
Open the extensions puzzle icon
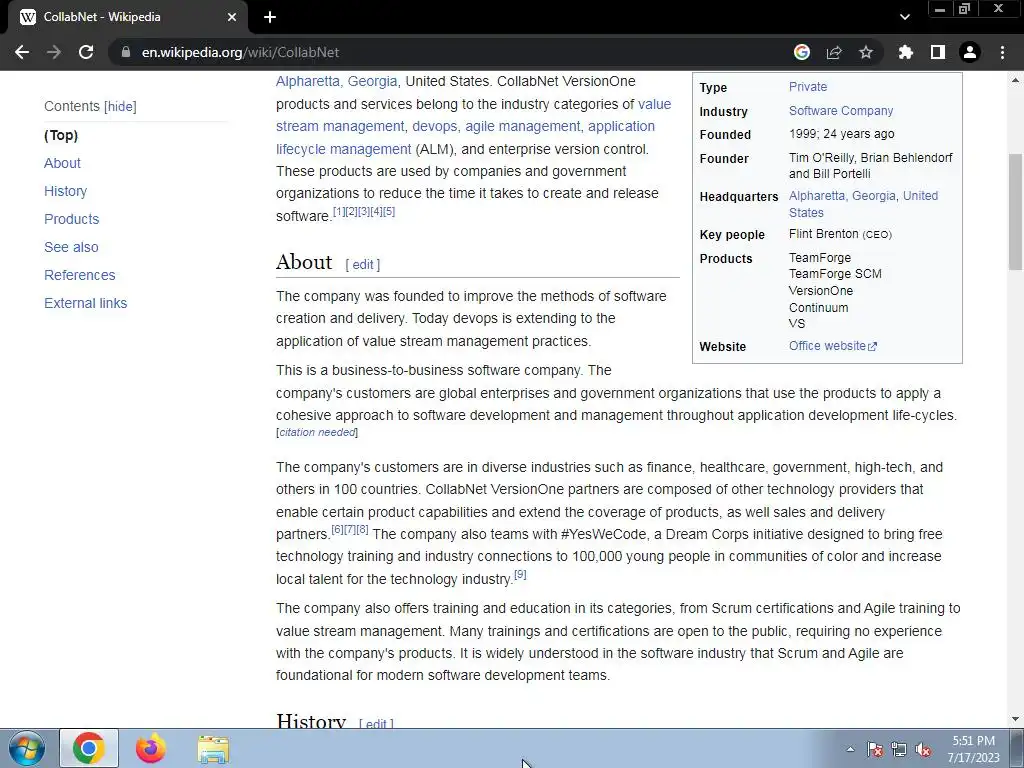[x=906, y=52]
